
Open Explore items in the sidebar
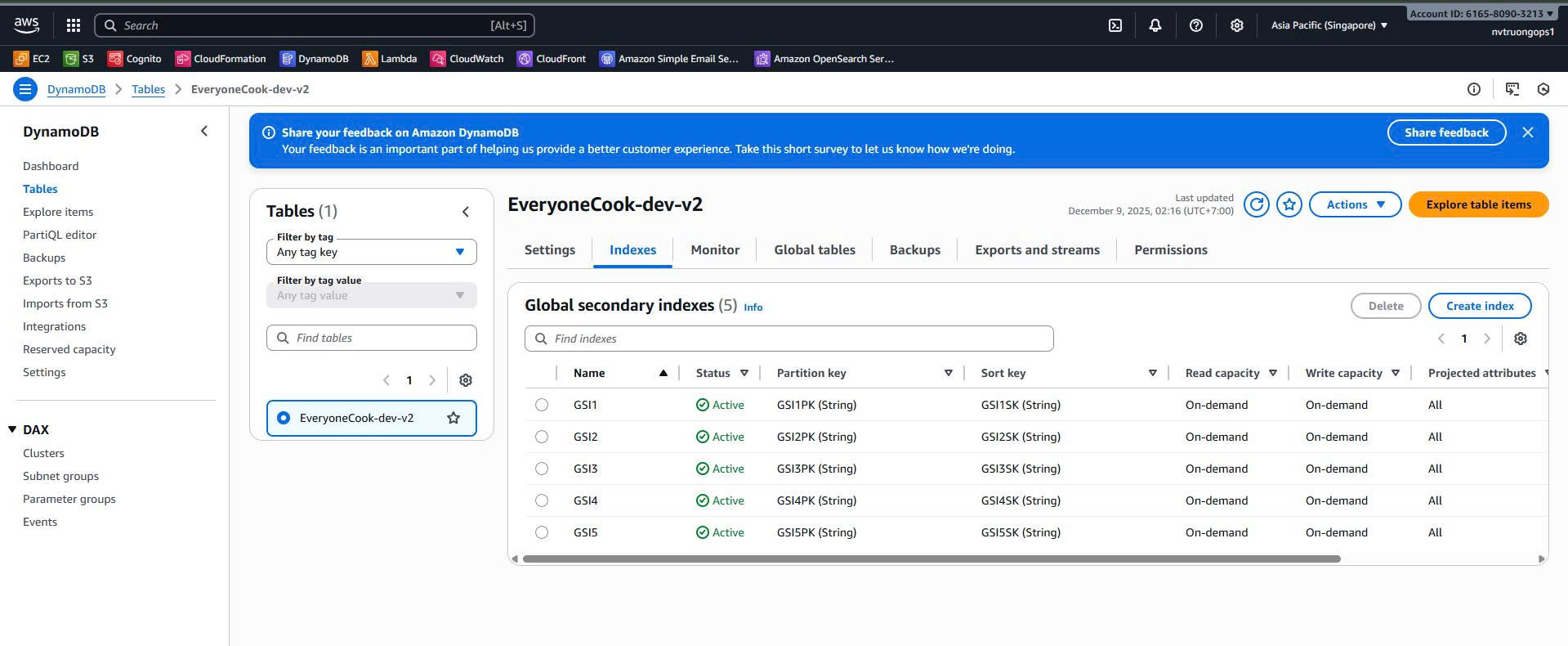pos(58,212)
